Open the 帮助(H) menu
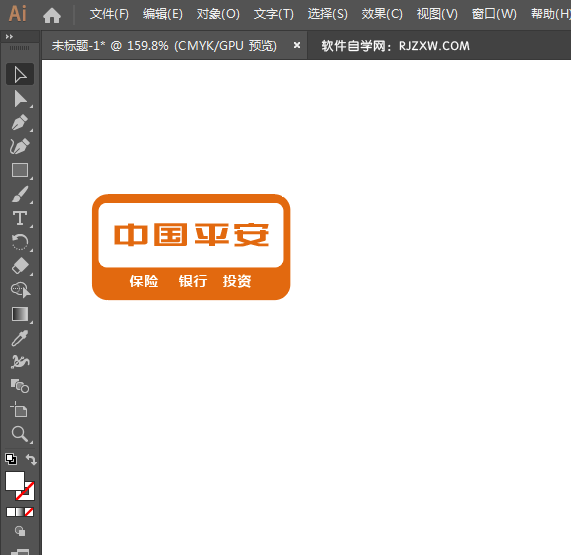The height and width of the screenshot is (555, 571). pyautogui.click(x=550, y=14)
